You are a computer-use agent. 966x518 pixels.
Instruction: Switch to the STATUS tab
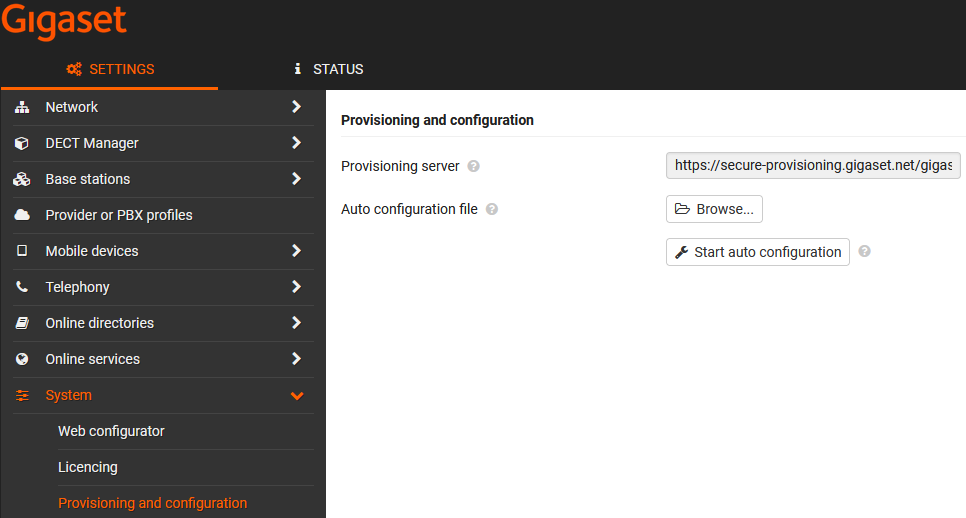329,69
